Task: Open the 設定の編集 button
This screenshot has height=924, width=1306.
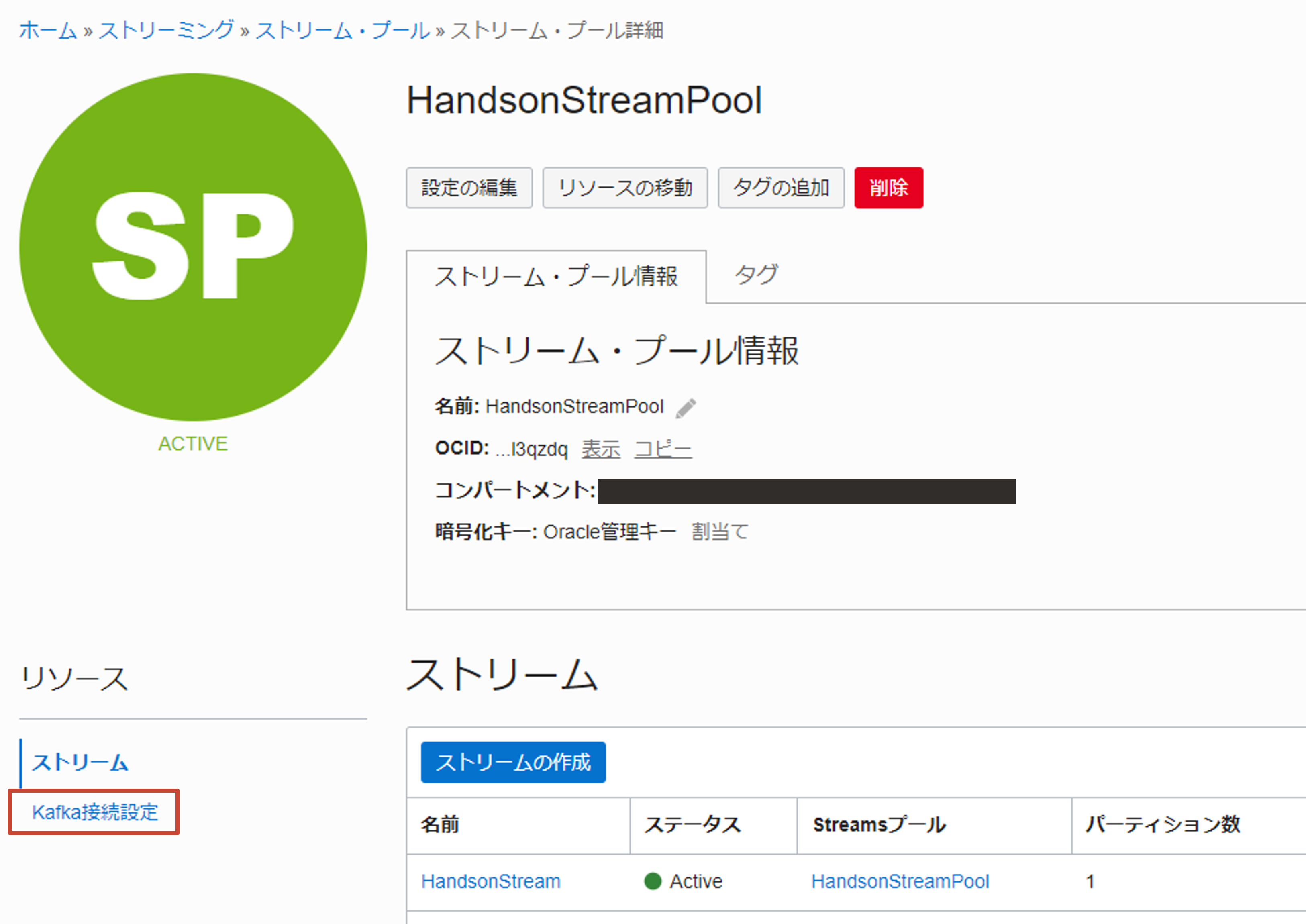Action: pyautogui.click(x=469, y=188)
